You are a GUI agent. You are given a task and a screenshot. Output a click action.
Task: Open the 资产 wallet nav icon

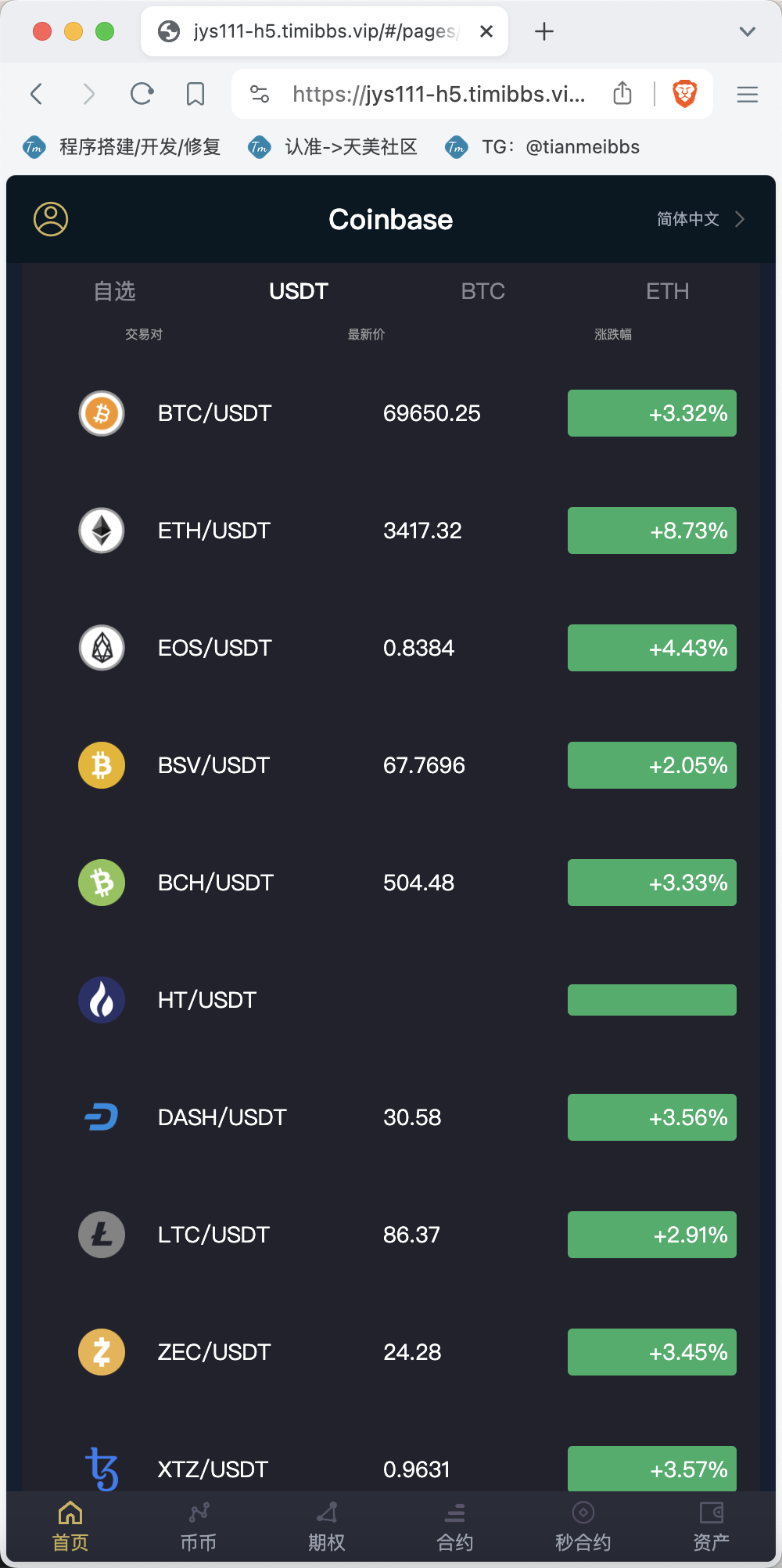pos(711,1526)
